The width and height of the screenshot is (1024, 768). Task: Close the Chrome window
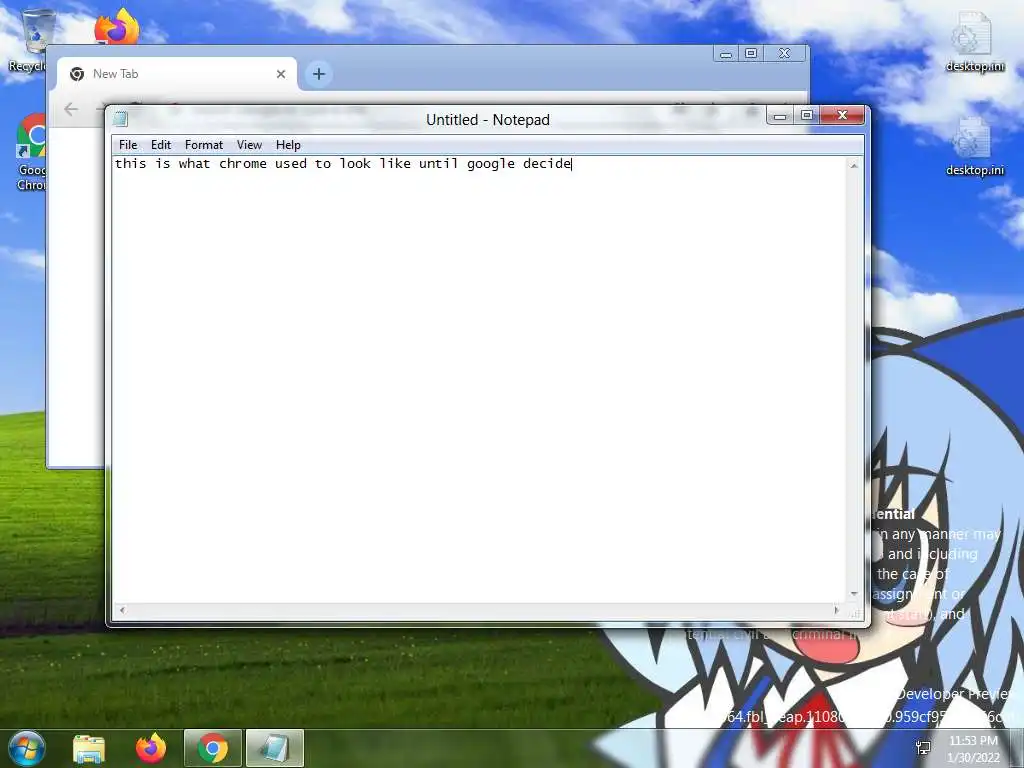(x=784, y=54)
